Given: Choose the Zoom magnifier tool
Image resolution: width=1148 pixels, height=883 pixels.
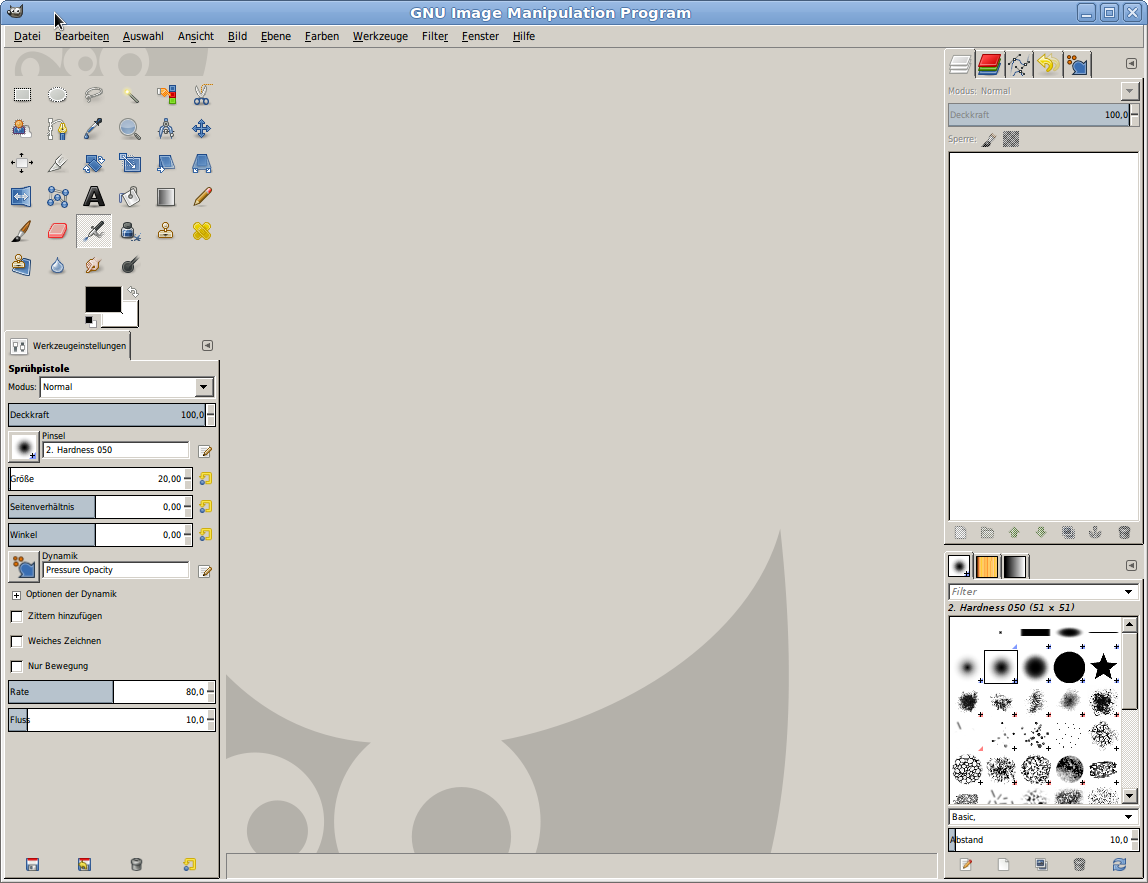Looking at the screenshot, I should click(x=130, y=129).
